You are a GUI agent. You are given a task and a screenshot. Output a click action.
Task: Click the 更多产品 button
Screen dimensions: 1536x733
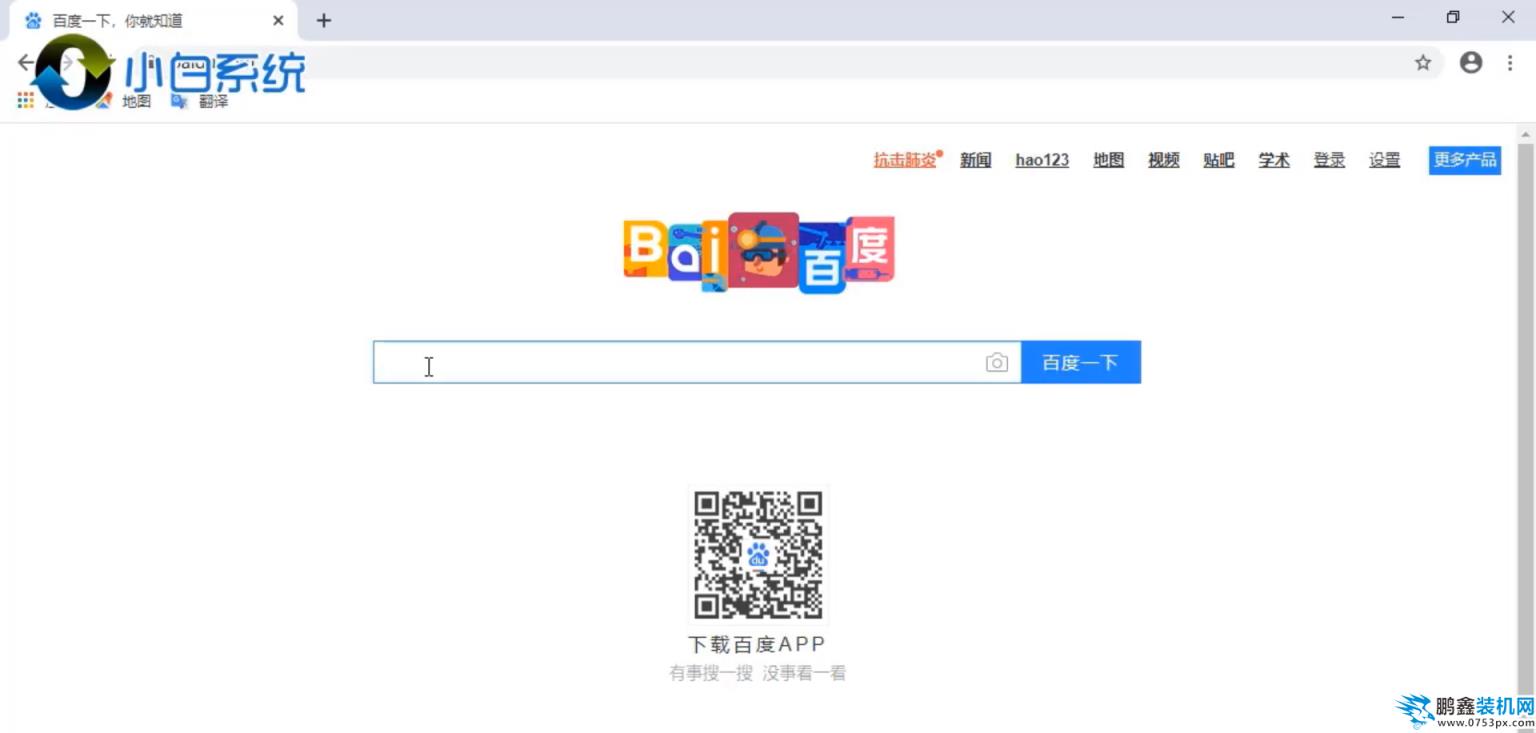click(x=1465, y=159)
